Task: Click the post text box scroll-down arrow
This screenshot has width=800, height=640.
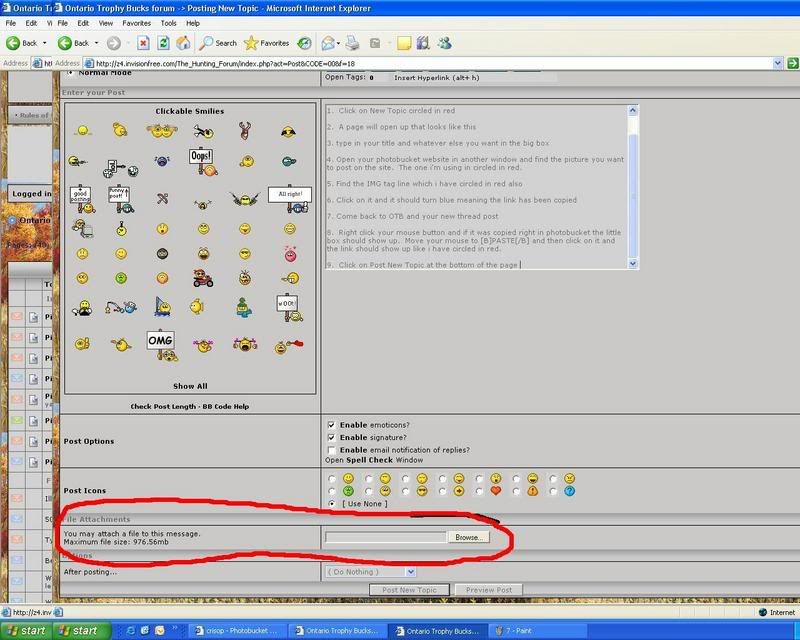Action: coord(633,264)
